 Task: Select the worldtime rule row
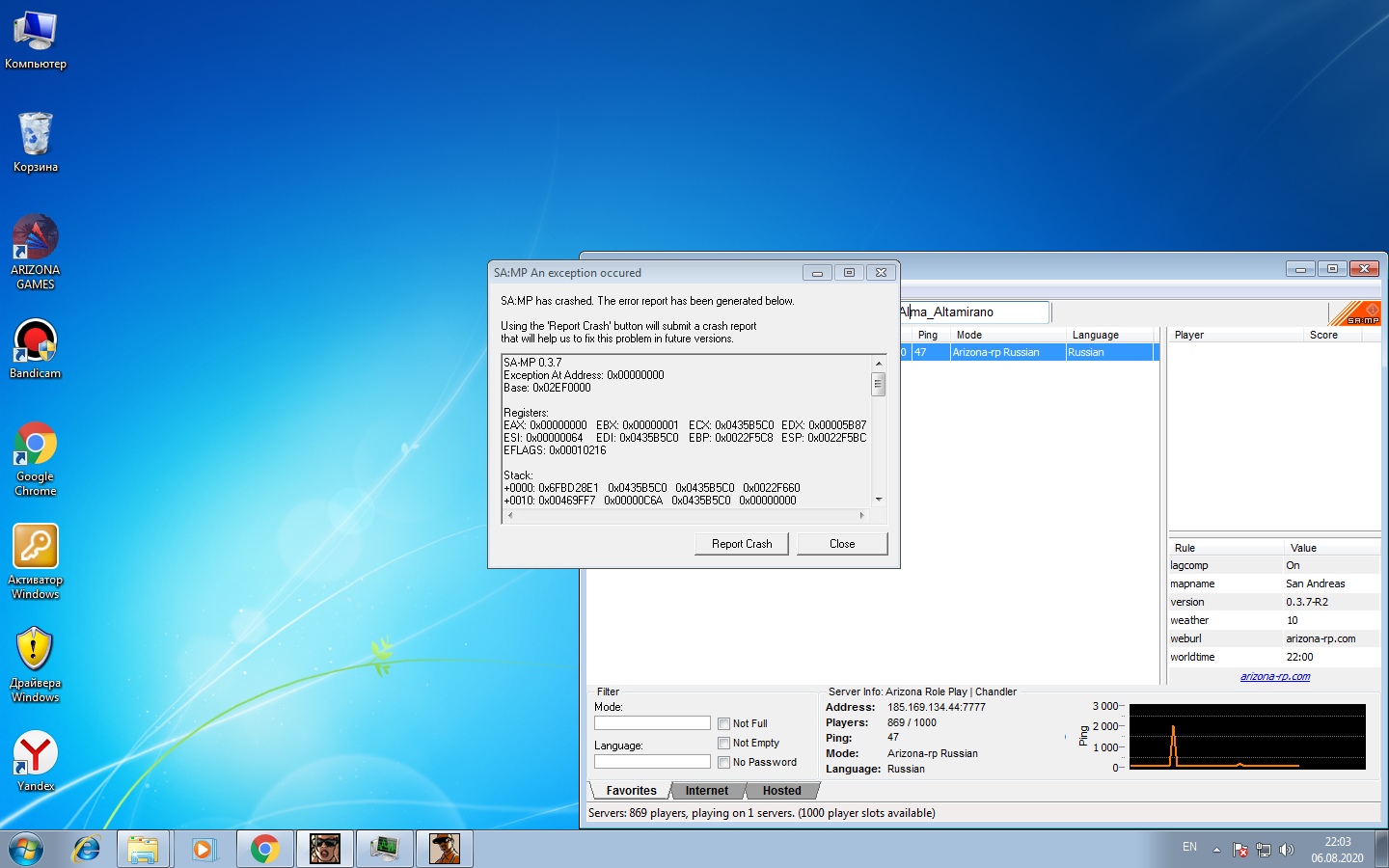[x=1274, y=657]
